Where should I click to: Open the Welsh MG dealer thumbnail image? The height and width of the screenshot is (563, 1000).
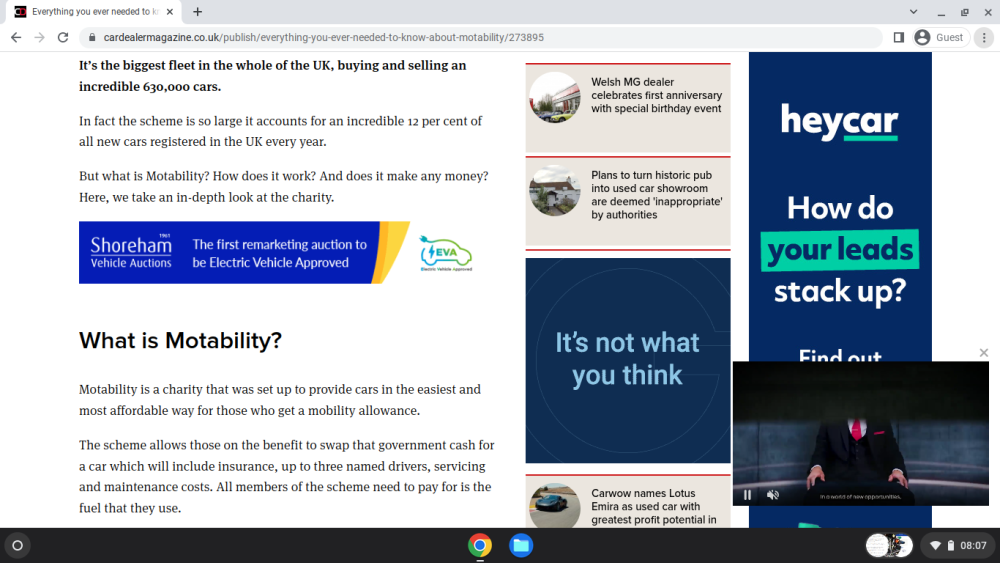pyautogui.click(x=554, y=98)
